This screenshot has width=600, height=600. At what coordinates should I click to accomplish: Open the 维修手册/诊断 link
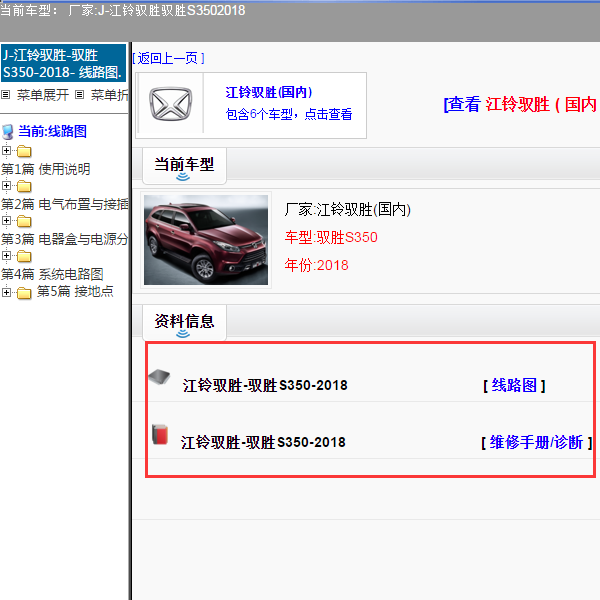(x=536, y=442)
